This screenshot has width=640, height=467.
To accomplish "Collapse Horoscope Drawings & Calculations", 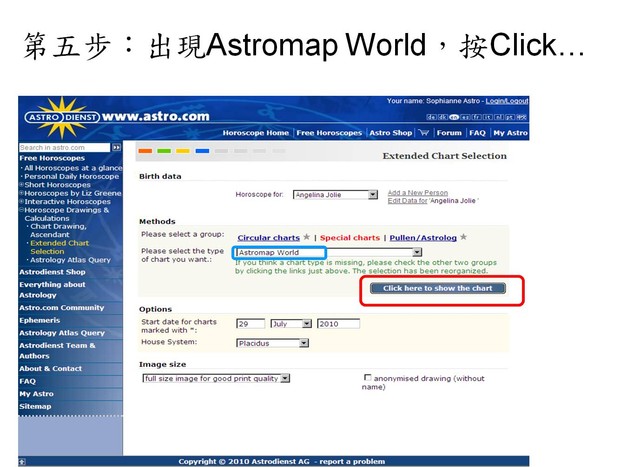I will [x=21, y=210].
